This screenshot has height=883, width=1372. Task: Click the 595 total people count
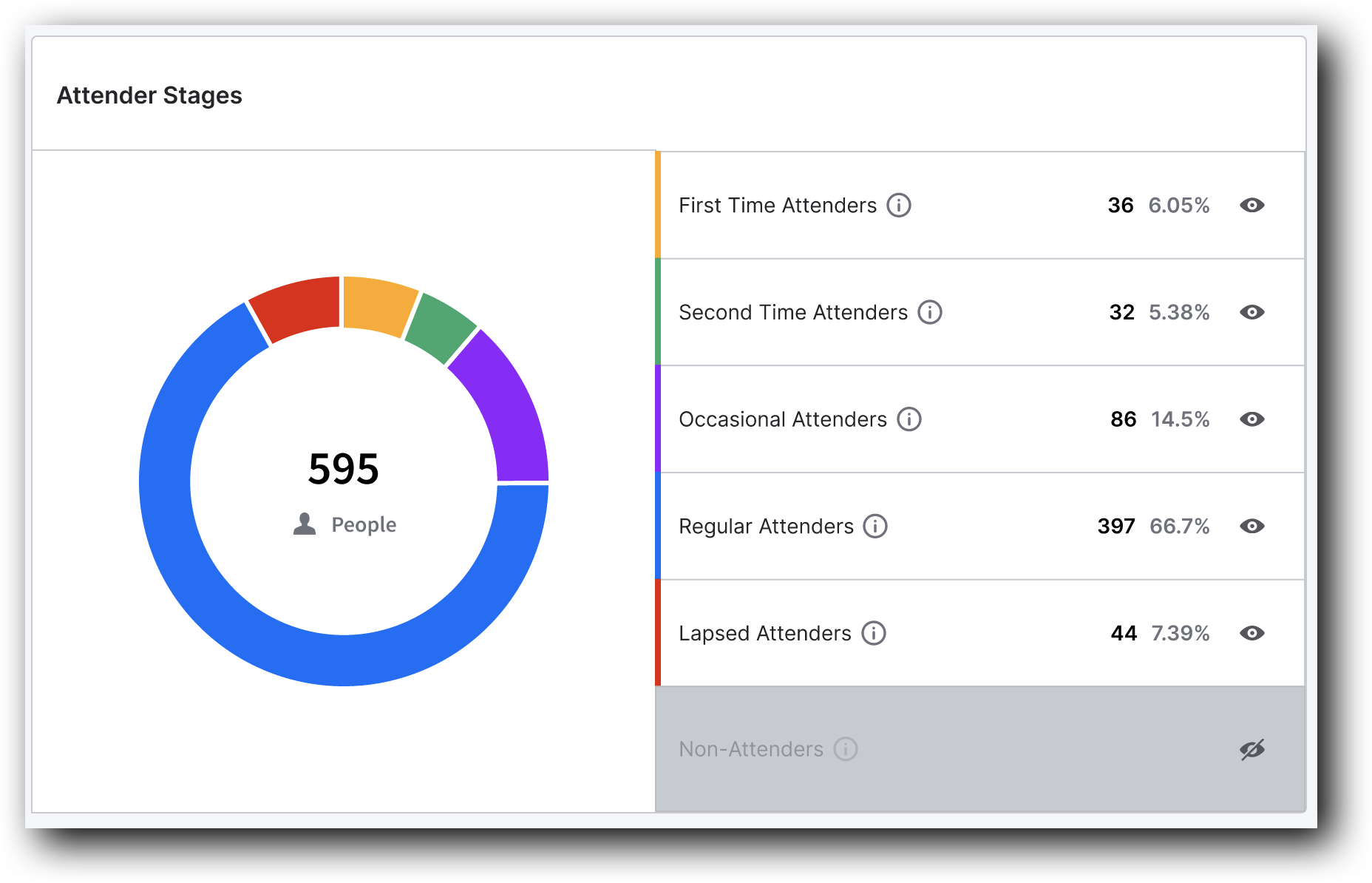point(342,469)
